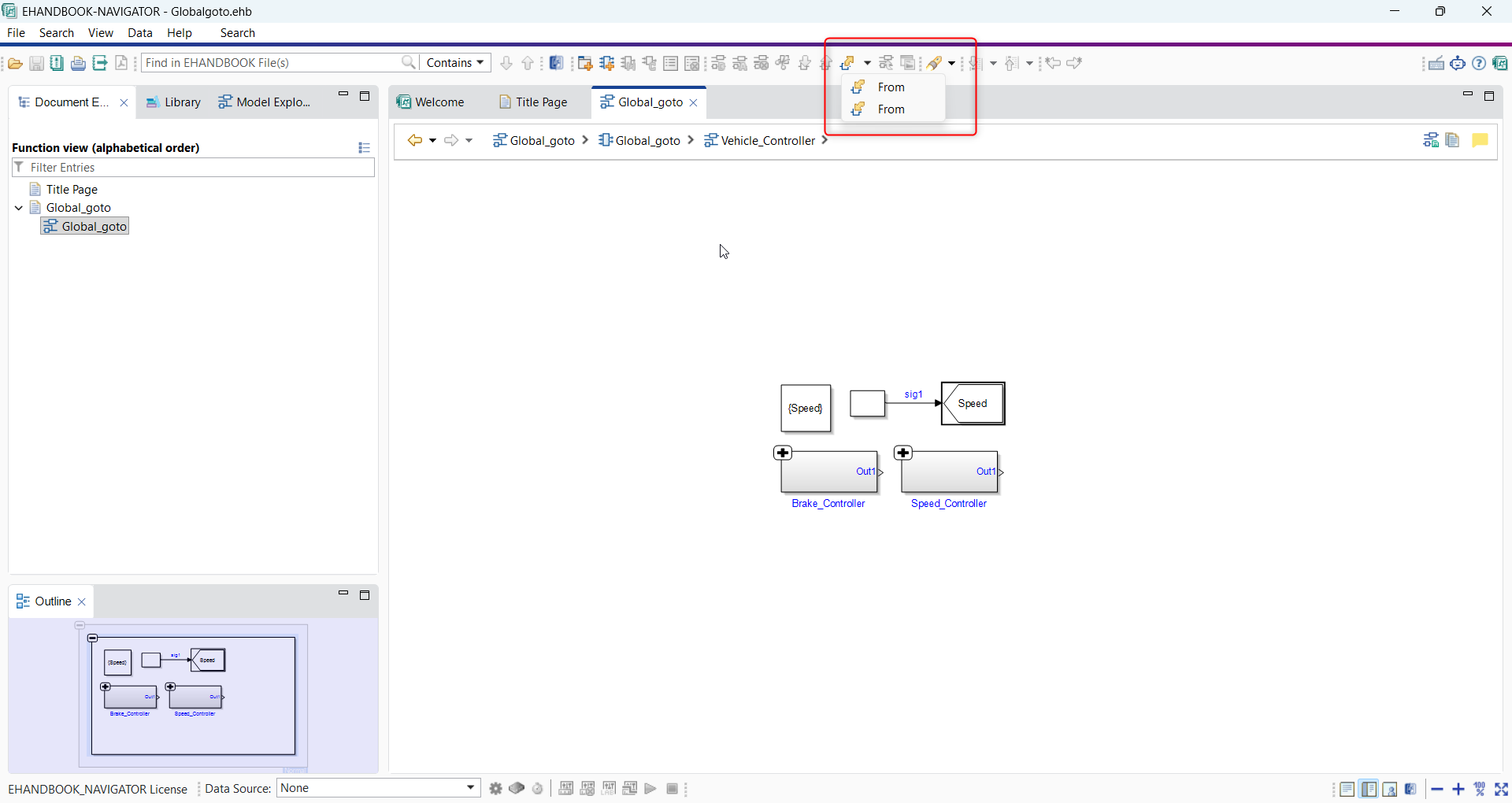Click the yellow sticky note icon
This screenshot has height=803, width=1512.
1480,140
